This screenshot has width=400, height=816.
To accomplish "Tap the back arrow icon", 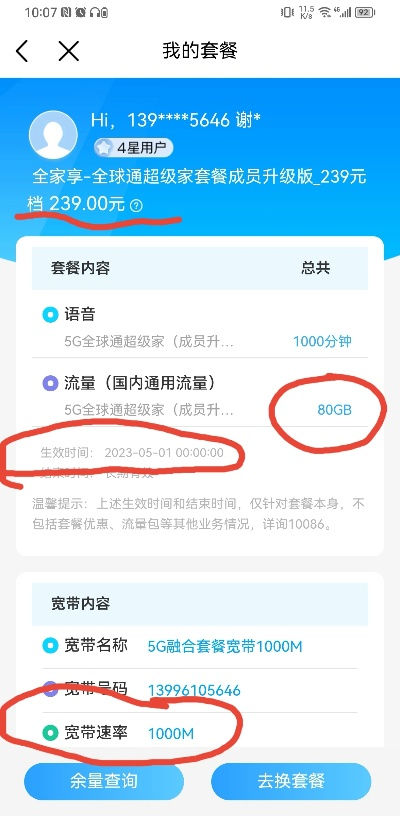I will pos(22,51).
